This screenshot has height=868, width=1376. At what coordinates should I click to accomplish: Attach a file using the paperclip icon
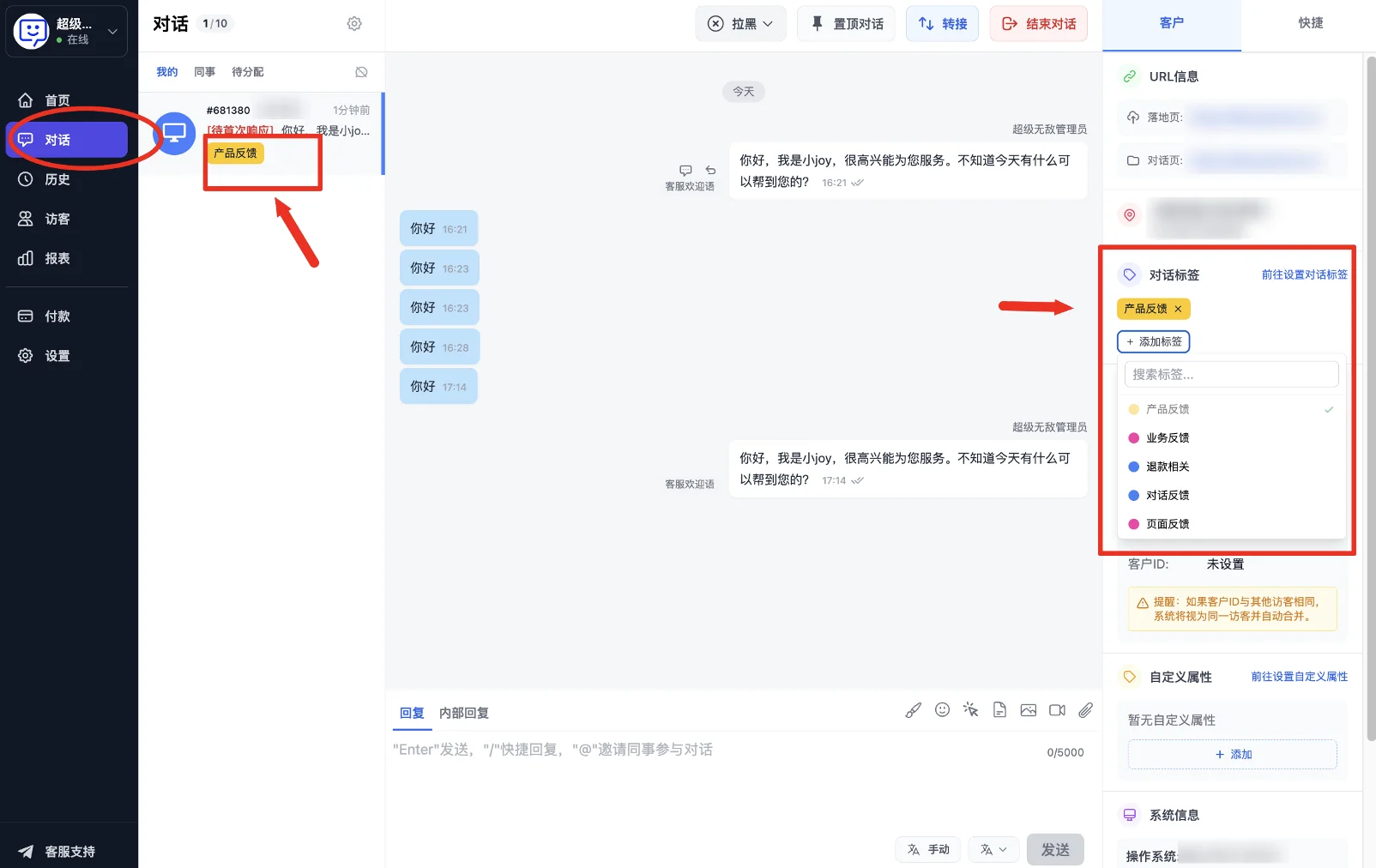coord(1085,710)
